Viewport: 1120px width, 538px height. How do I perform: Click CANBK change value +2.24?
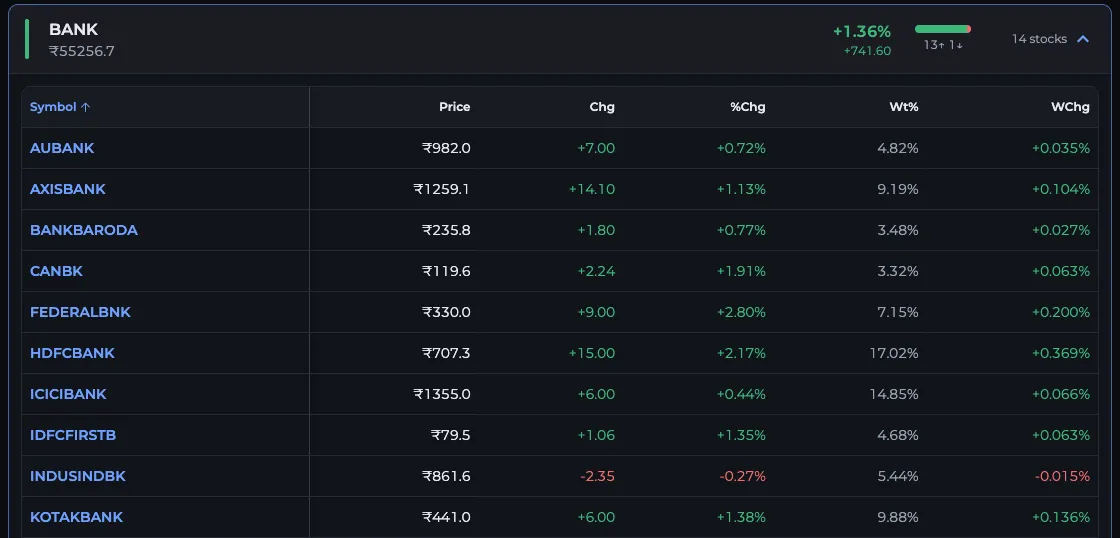tap(596, 272)
